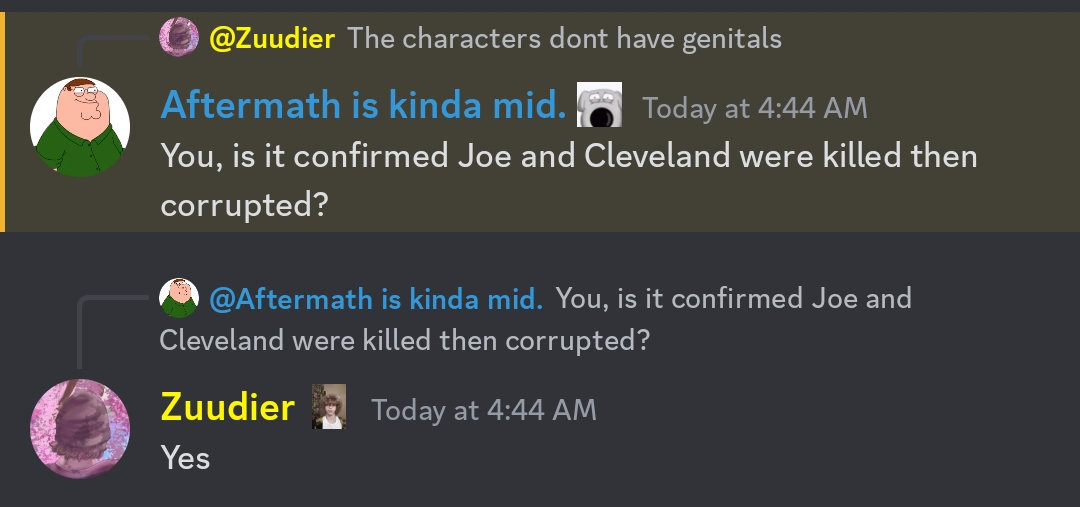Click the timestamp on Aftermath's message

point(754,108)
